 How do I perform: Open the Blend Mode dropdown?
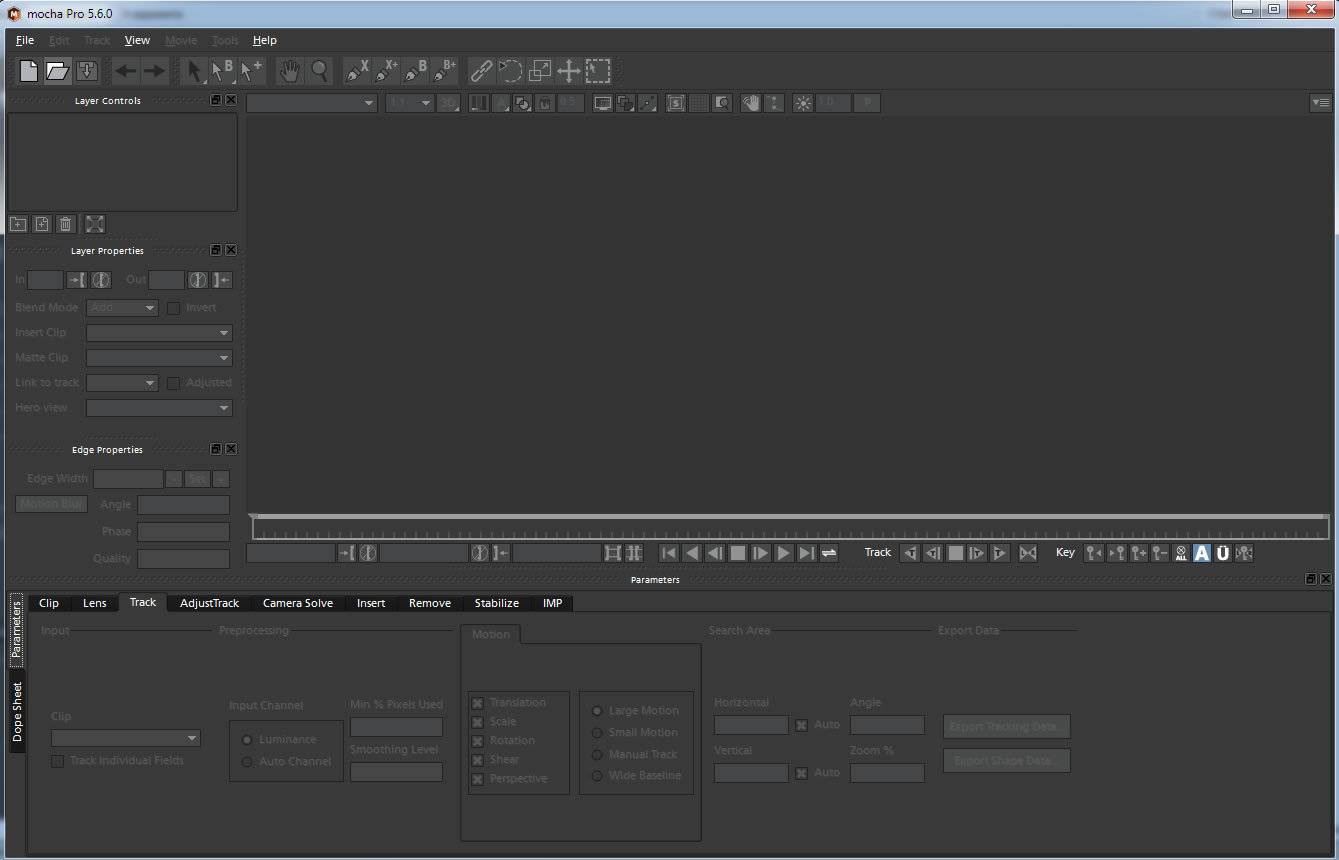click(122, 308)
